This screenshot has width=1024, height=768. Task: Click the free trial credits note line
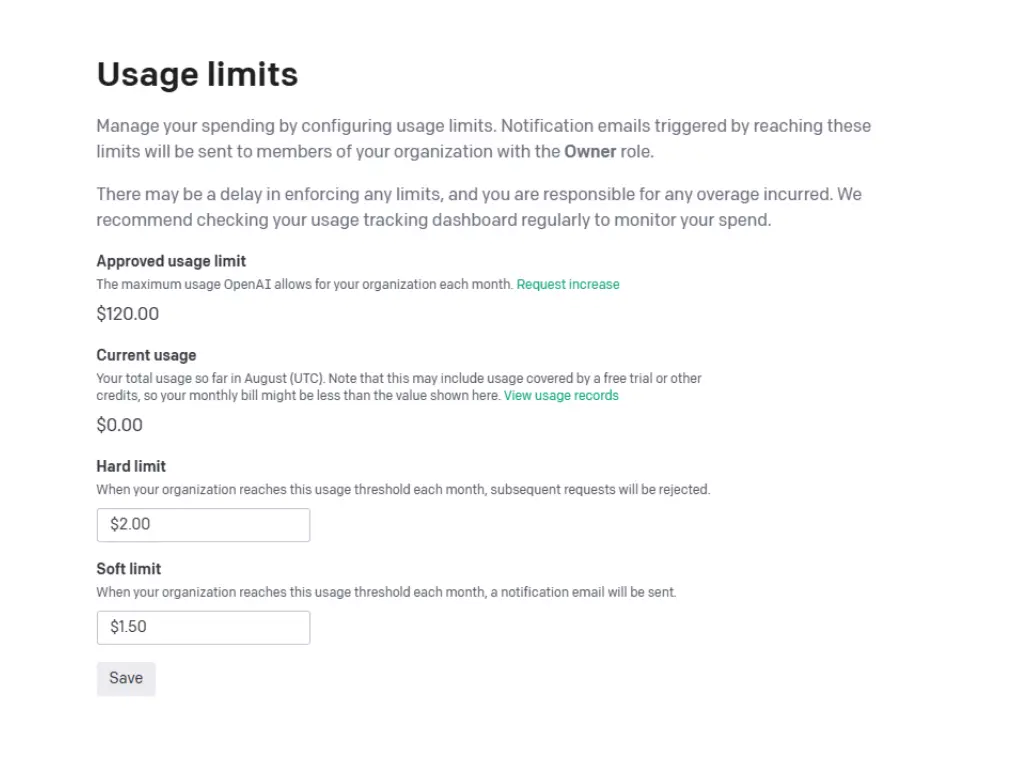(x=298, y=396)
